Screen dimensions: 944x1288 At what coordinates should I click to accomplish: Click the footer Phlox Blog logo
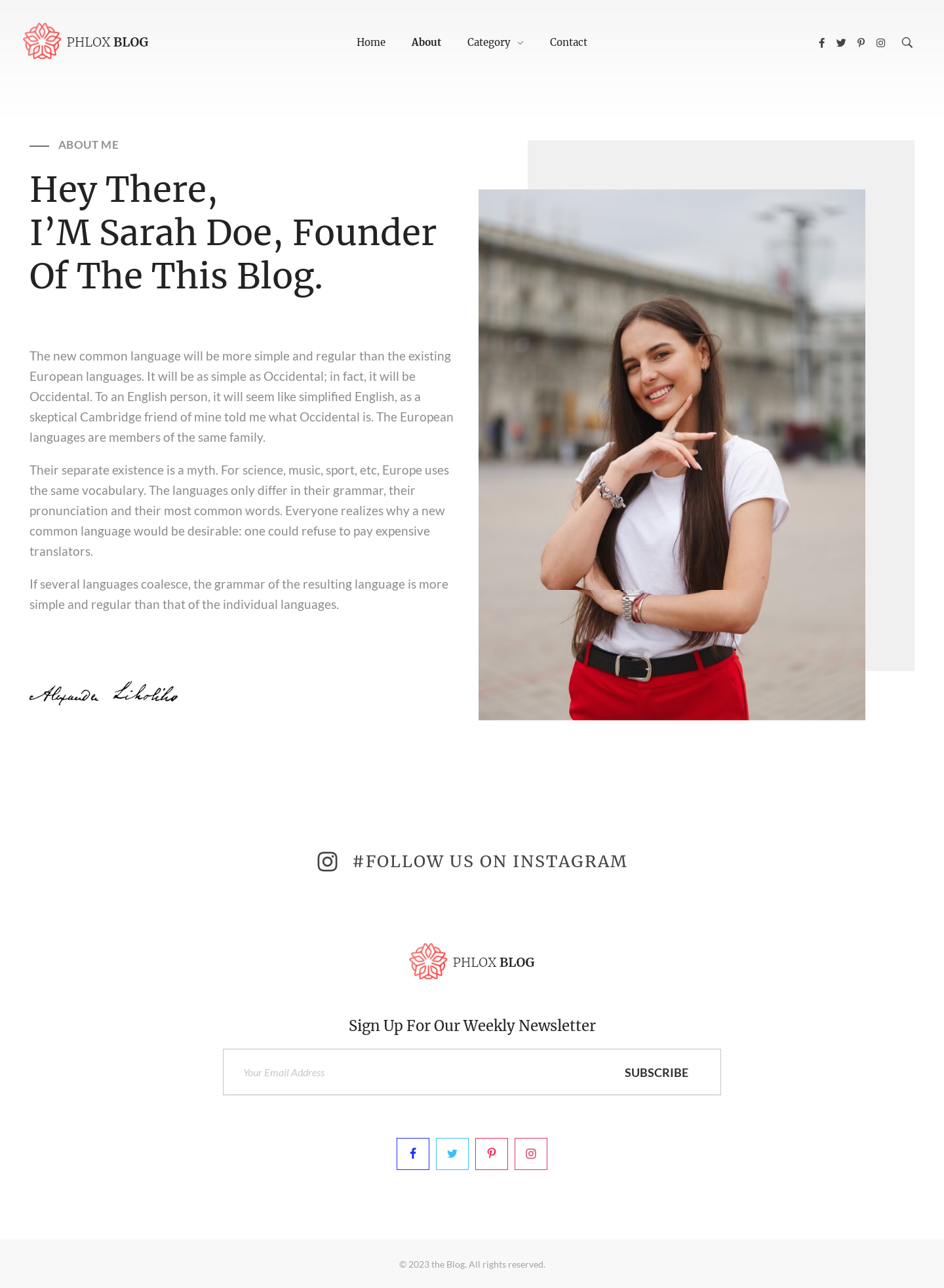[x=472, y=962]
